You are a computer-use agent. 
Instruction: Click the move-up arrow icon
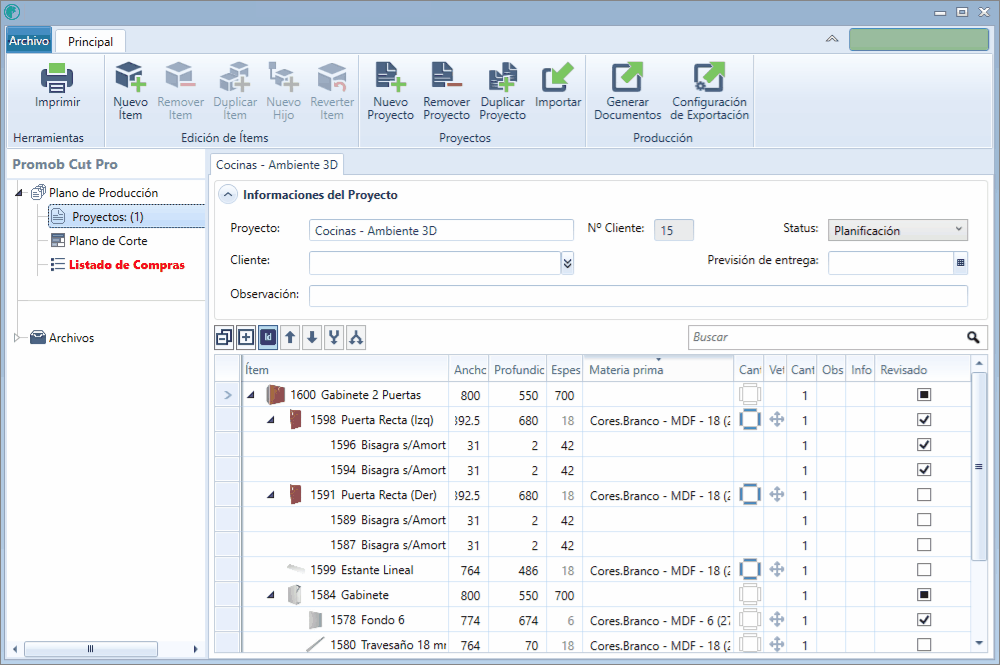point(290,337)
